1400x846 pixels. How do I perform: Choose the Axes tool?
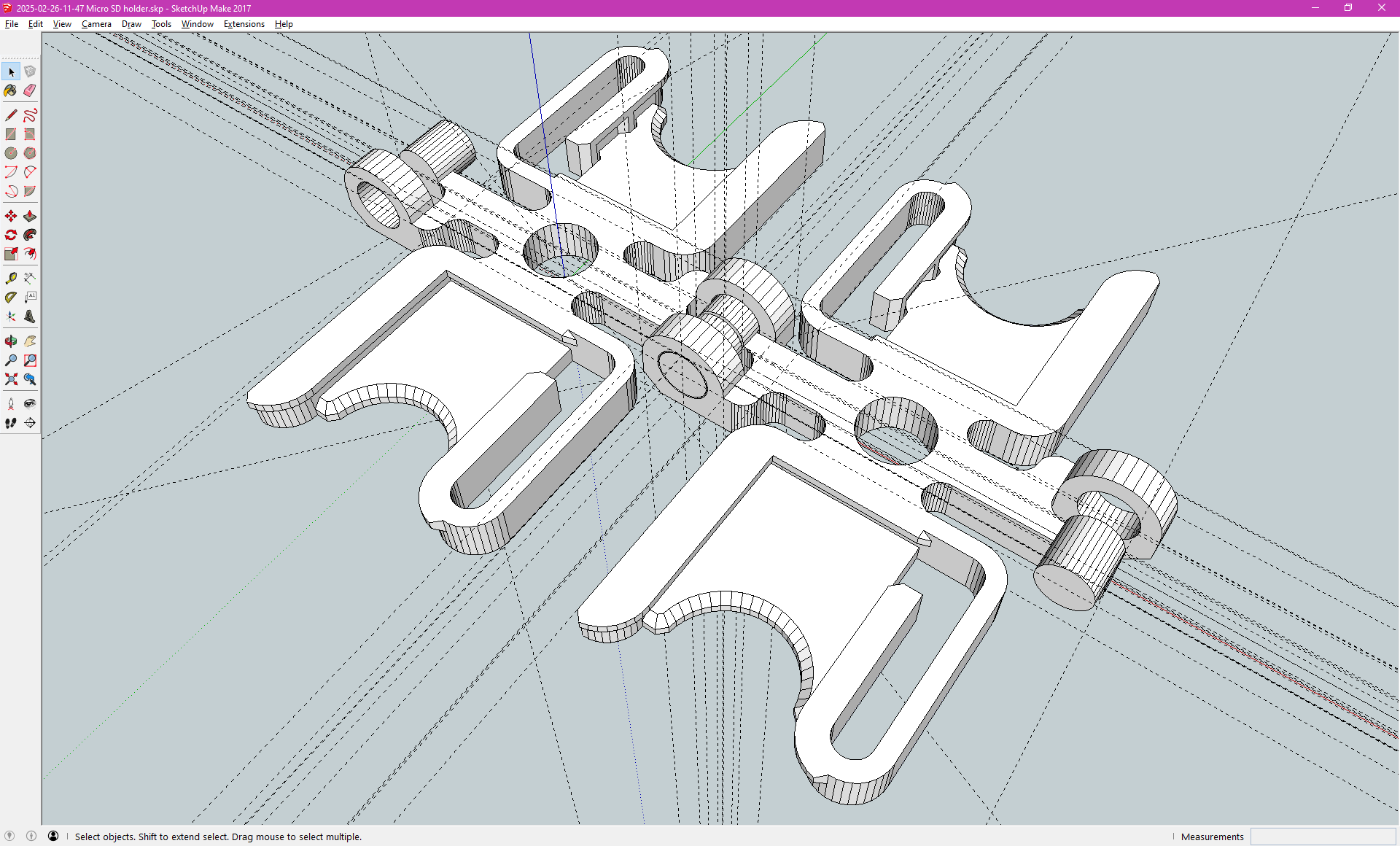pyautogui.click(x=11, y=317)
